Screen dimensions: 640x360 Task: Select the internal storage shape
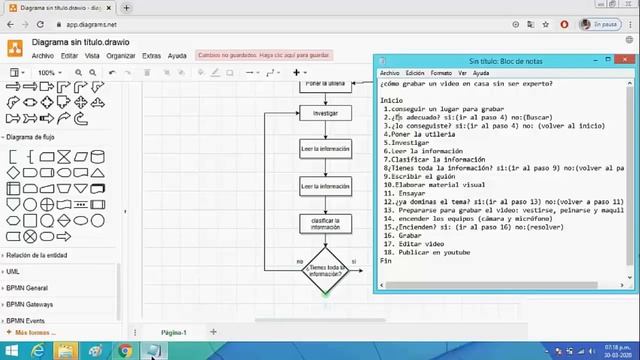(x=13, y=189)
